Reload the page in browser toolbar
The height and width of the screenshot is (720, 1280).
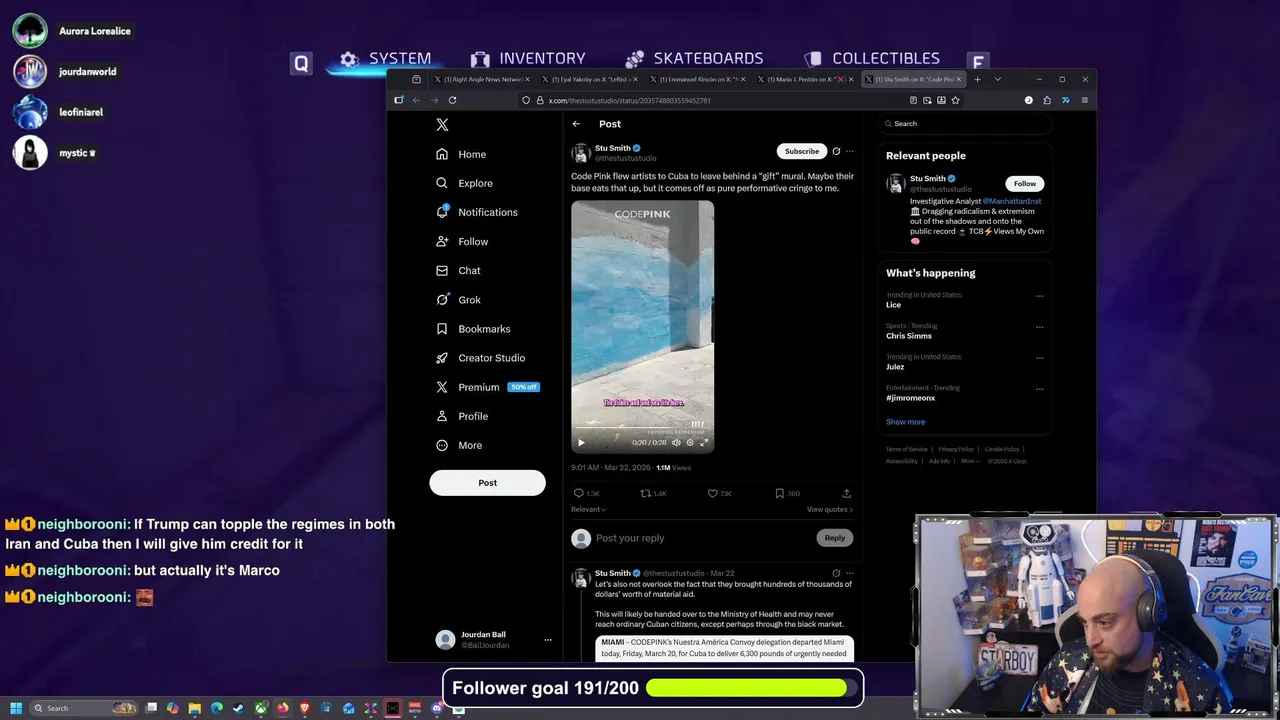click(x=452, y=100)
